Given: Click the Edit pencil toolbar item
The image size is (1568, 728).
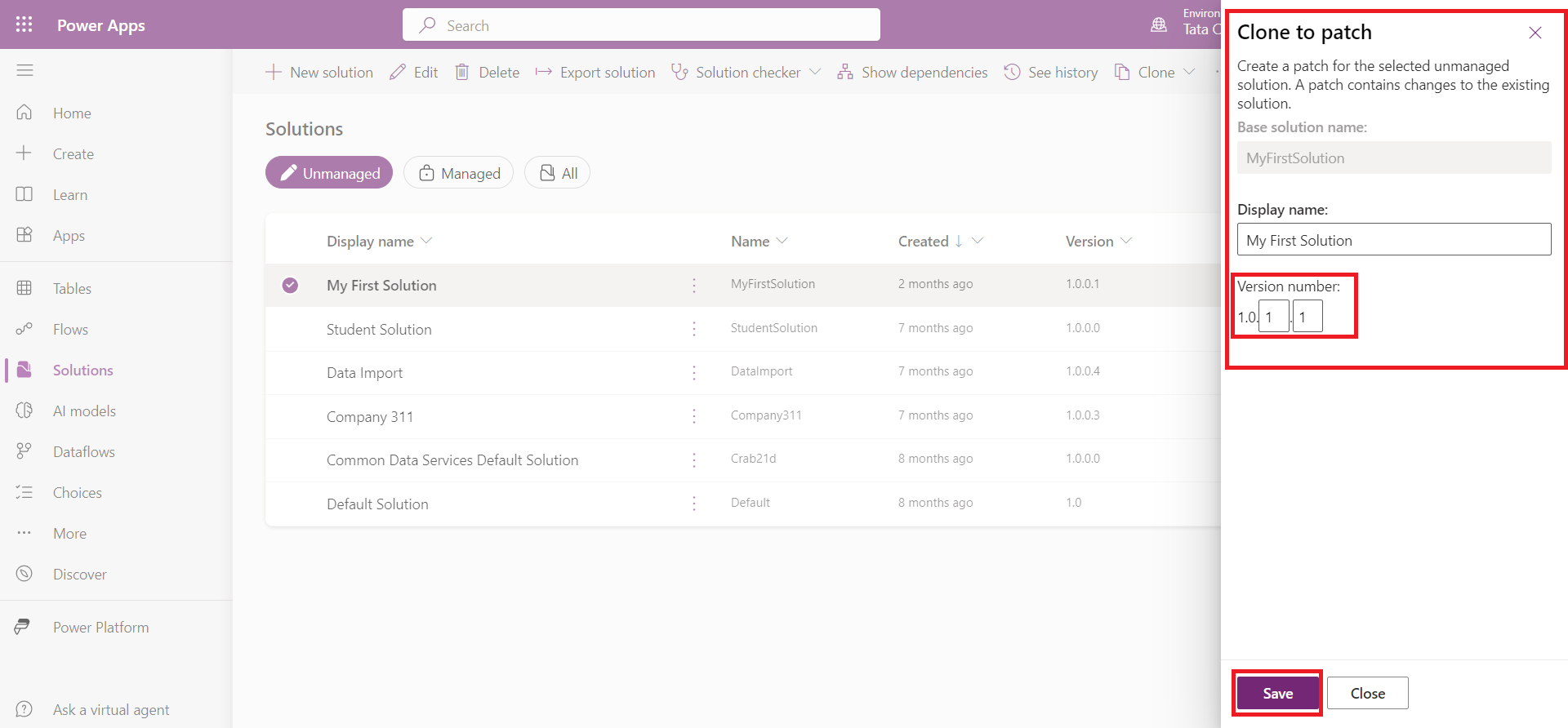Looking at the screenshot, I should click(414, 73).
